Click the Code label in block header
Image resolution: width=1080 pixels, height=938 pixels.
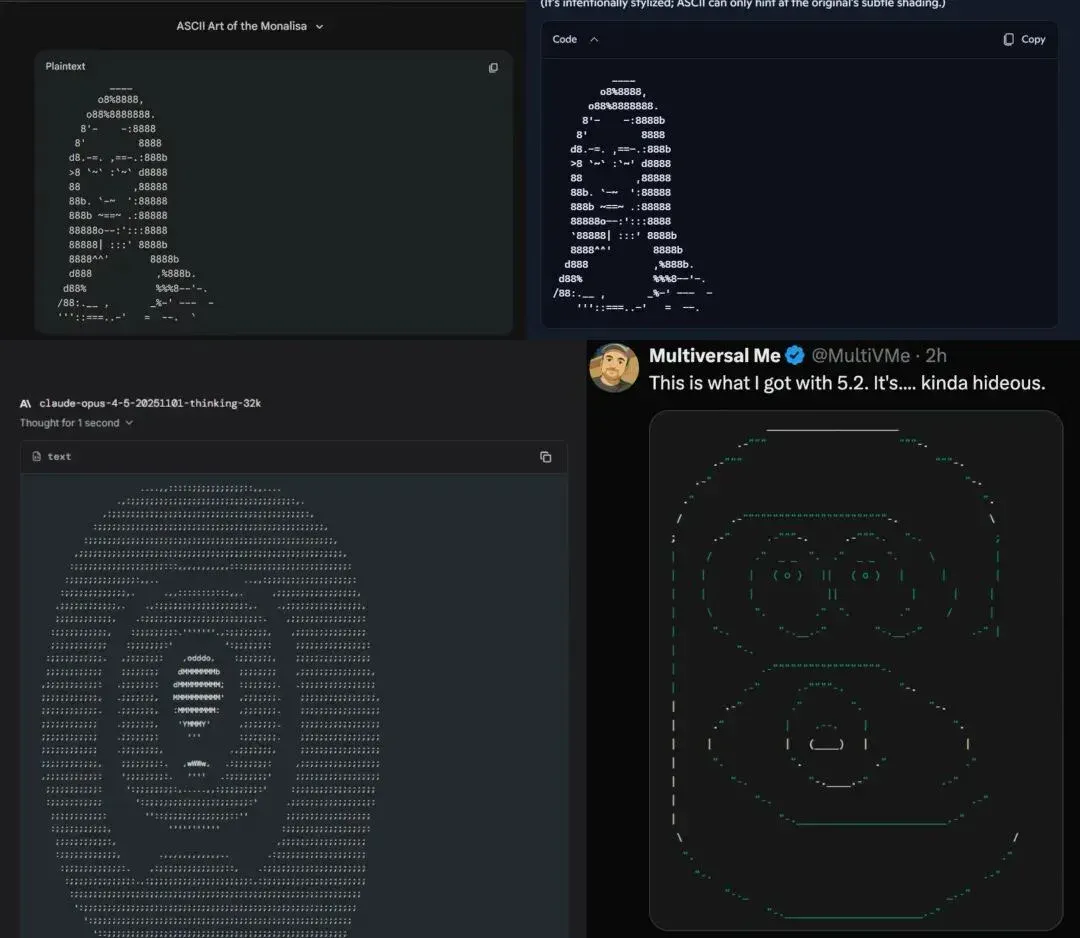564,39
